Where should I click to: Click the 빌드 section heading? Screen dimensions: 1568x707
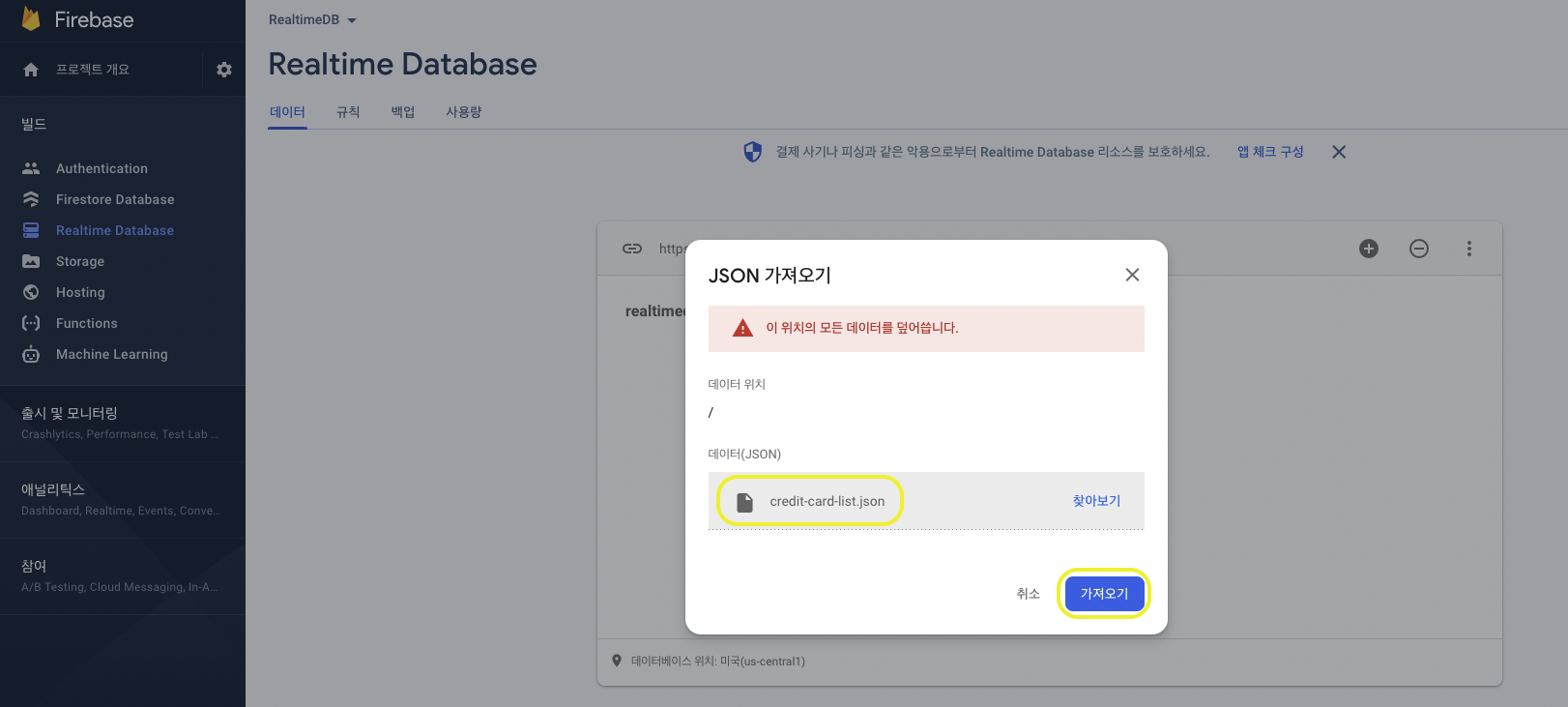[34, 124]
